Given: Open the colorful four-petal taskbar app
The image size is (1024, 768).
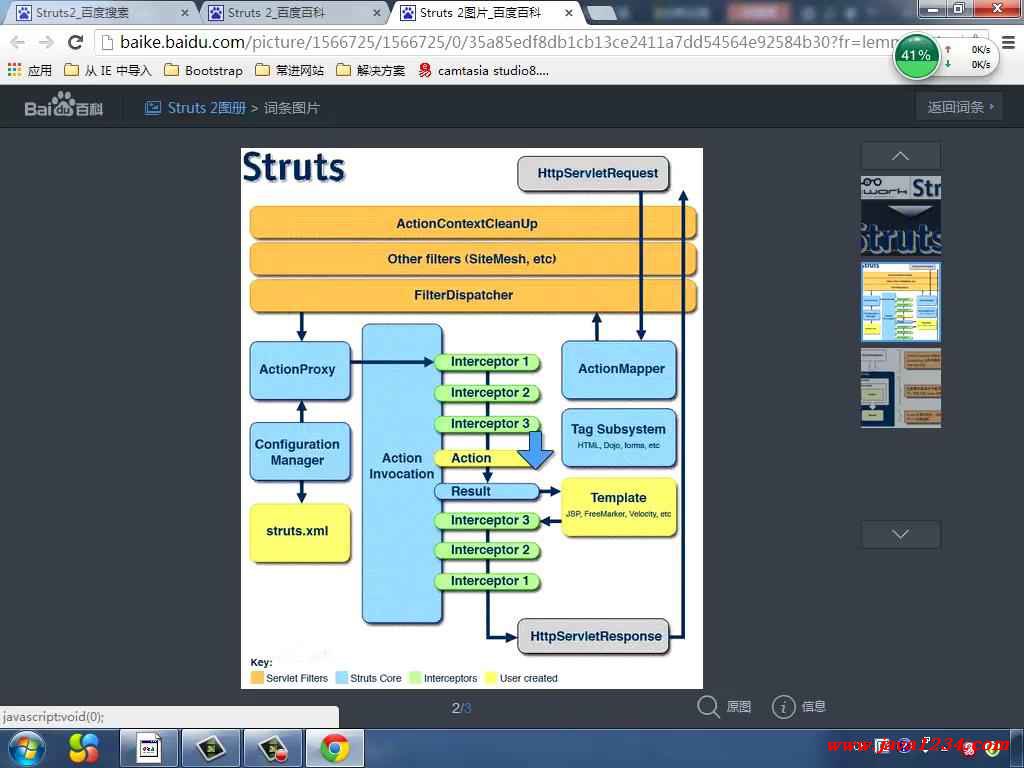Looking at the screenshot, I should (x=84, y=748).
